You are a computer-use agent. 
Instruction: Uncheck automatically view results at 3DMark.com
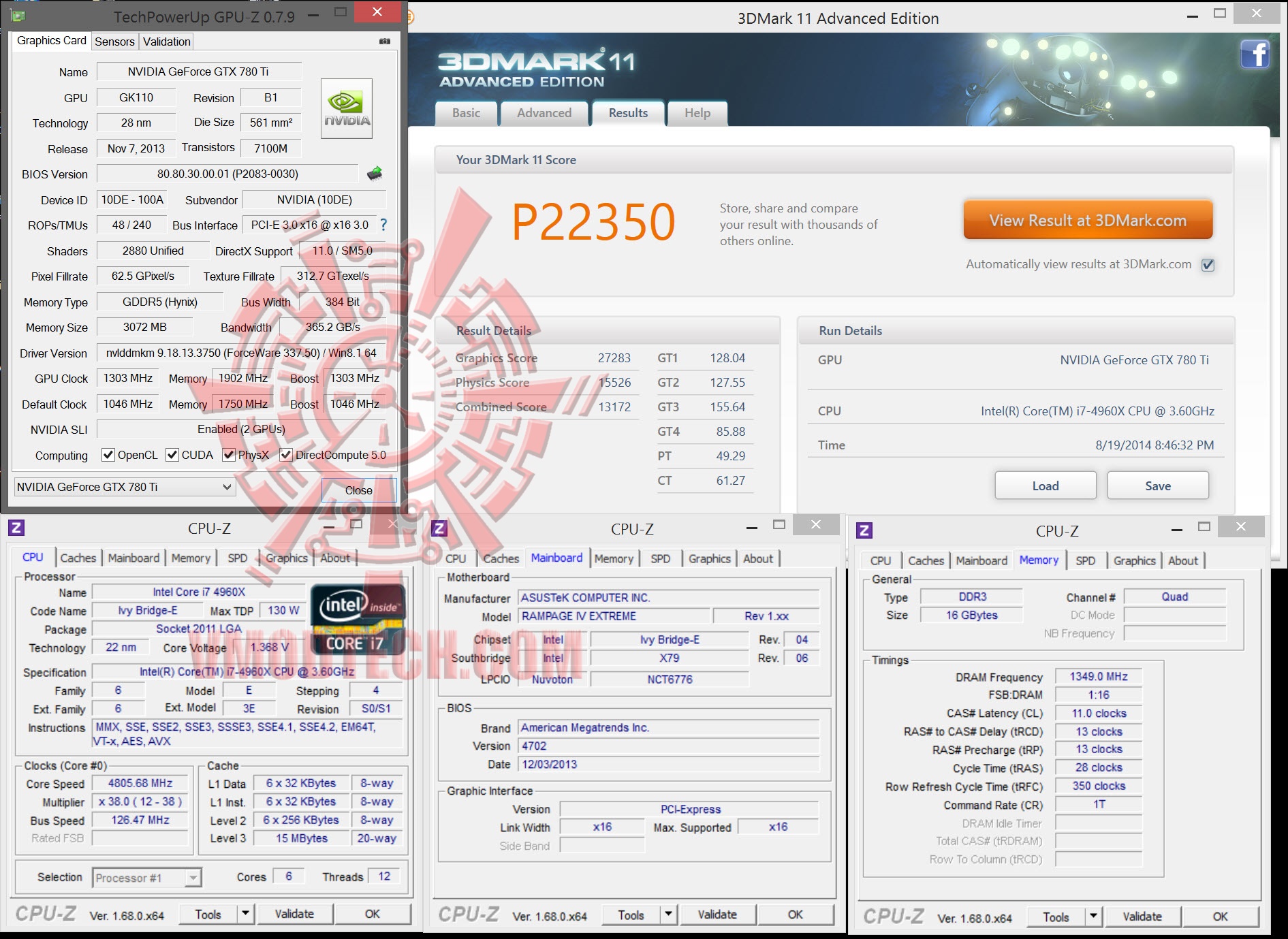pyautogui.click(x=1208, y=265)
